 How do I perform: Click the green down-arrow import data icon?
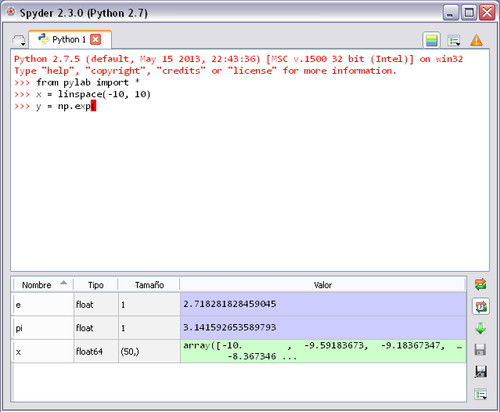coord(480,328)
